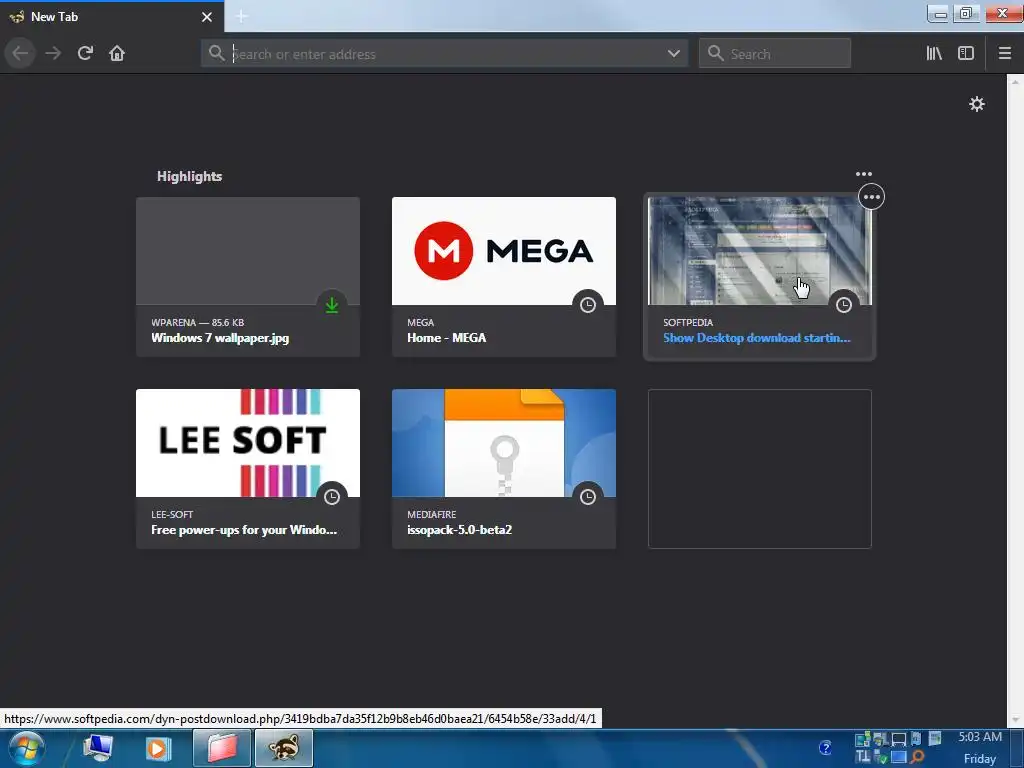Click the 5:03 AM Friday clock
The height and width of the screenshot is (768, 1024).
tap(980, 748)
